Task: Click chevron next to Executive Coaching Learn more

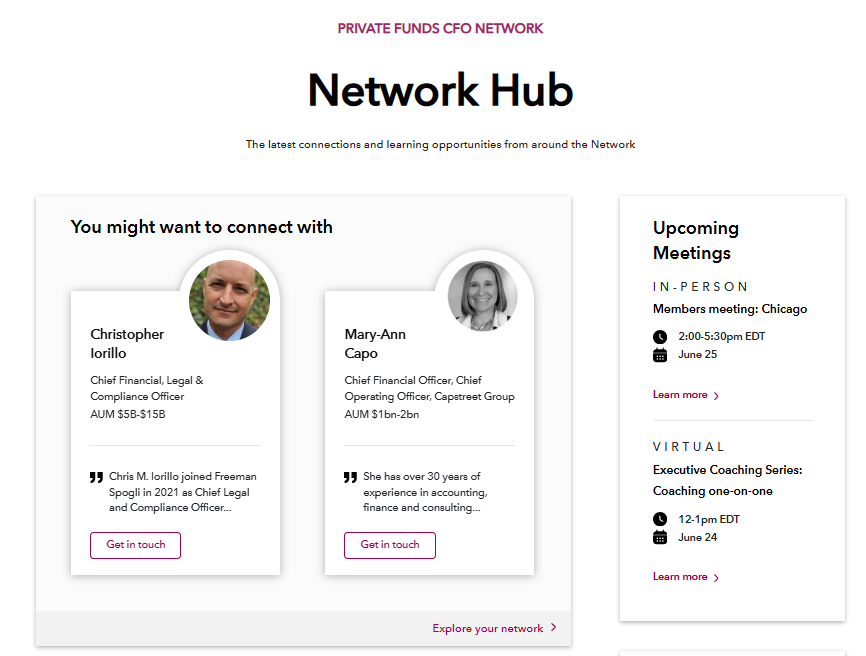Action: click(716, 578)
